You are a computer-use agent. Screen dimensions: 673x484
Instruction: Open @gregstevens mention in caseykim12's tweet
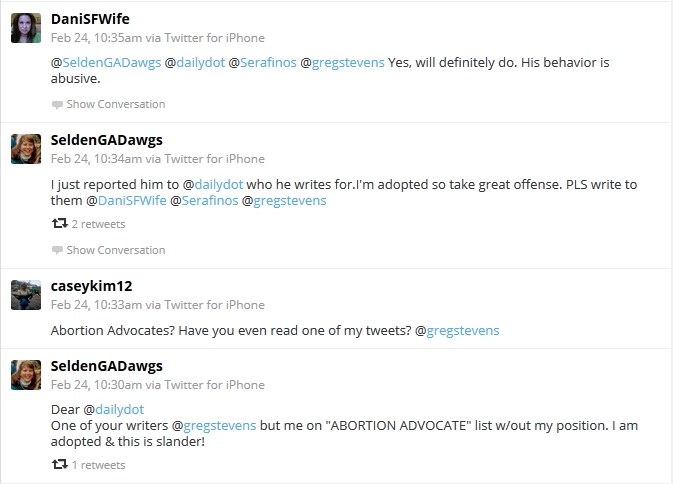(x=457, y=330)
